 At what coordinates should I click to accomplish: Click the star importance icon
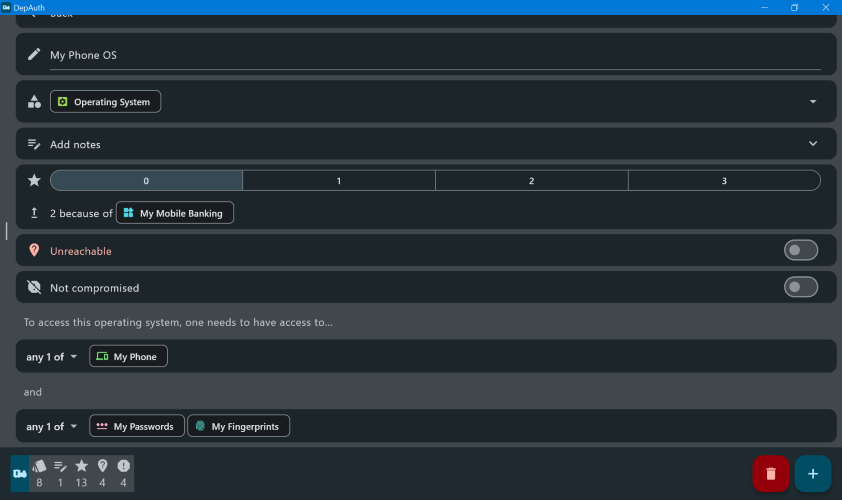click(x=34, y=180)
